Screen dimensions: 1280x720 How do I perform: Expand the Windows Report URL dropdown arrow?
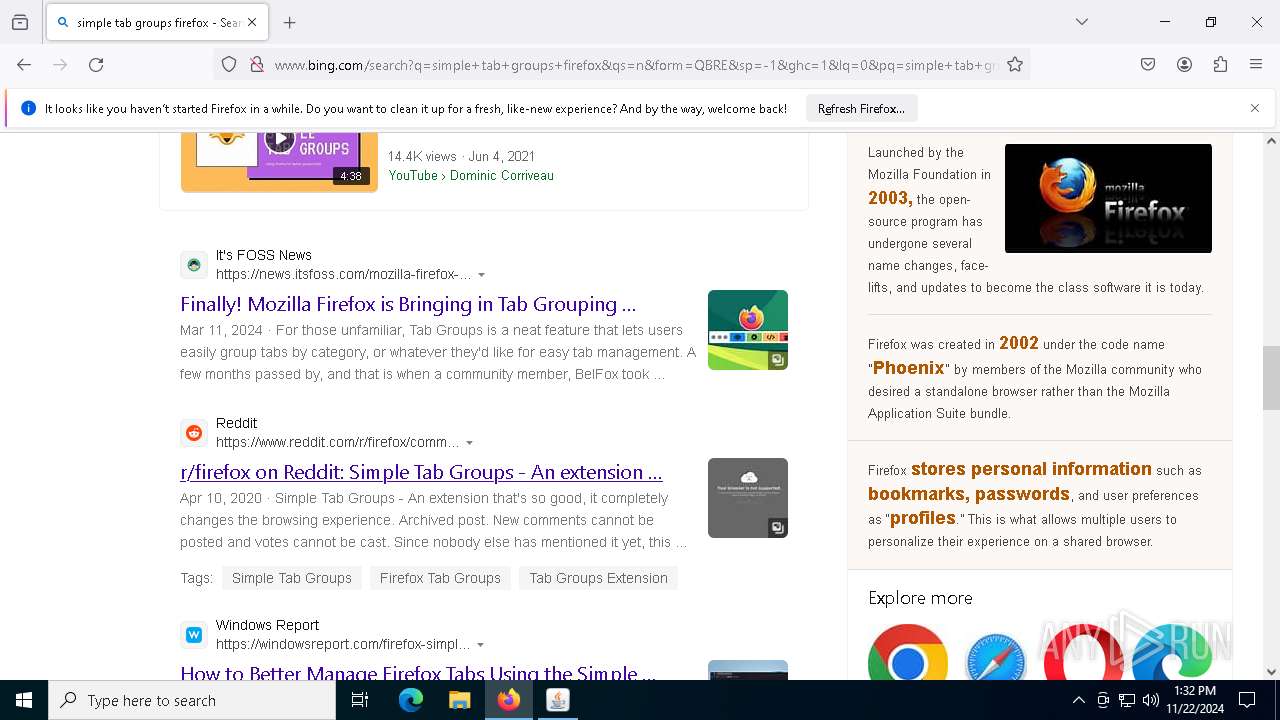(480, 645)
